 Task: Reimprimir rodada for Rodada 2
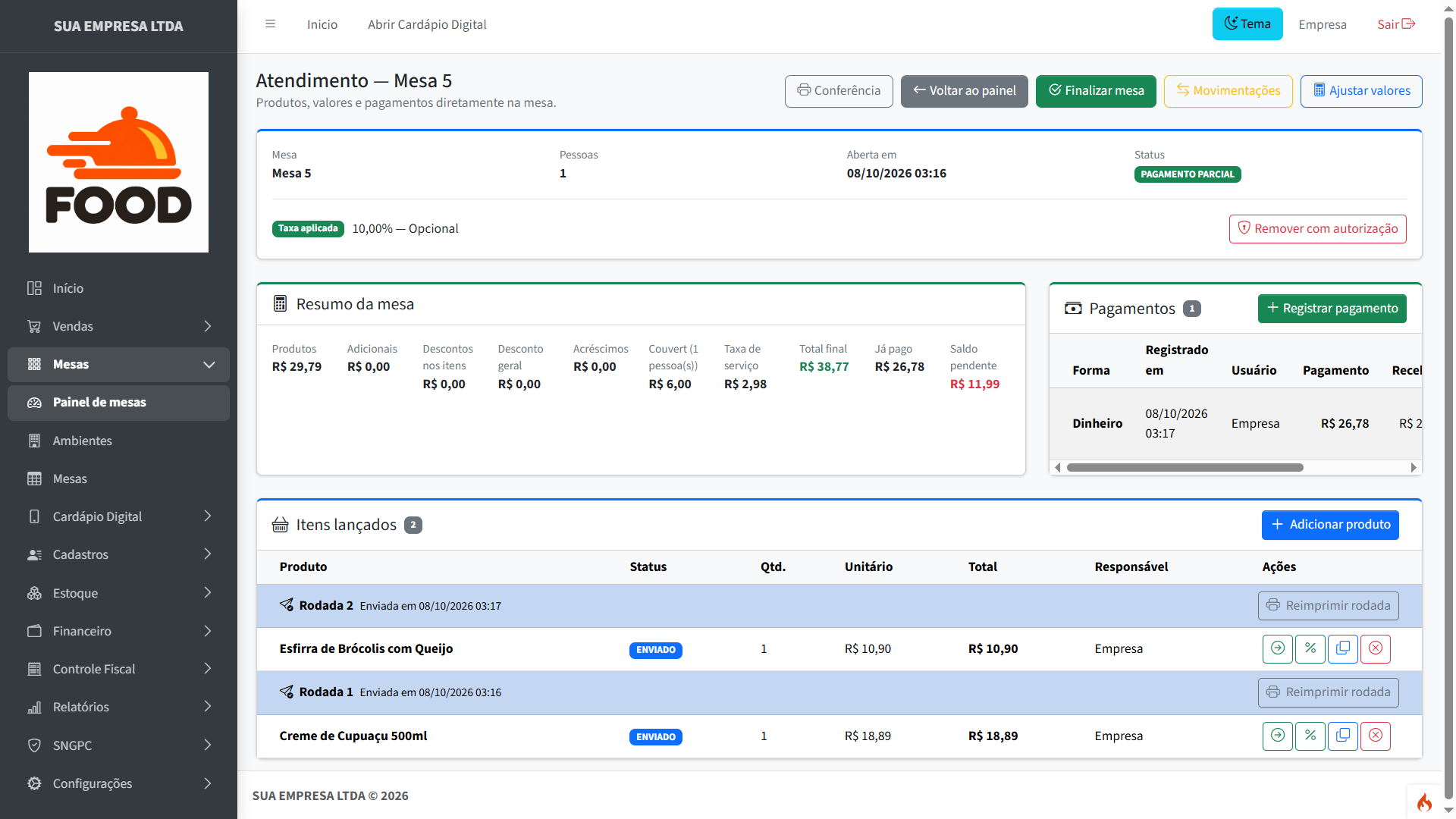click(1328, 606)
